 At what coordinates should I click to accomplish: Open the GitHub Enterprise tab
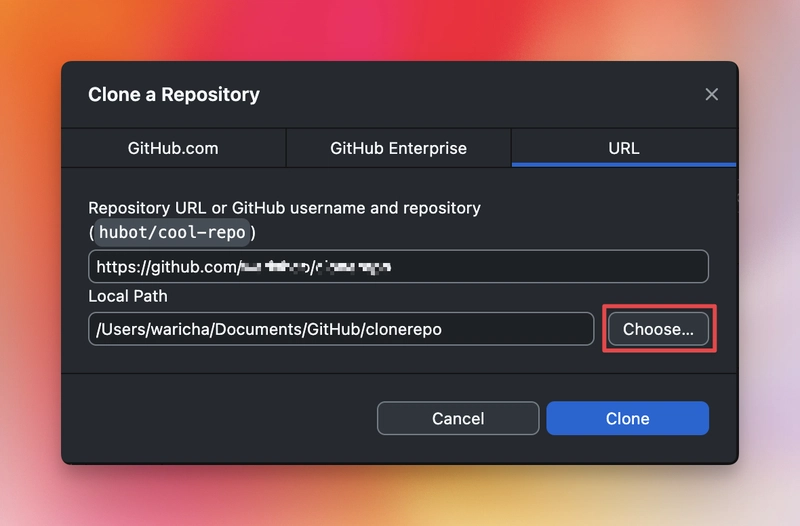tap(398, 148)
